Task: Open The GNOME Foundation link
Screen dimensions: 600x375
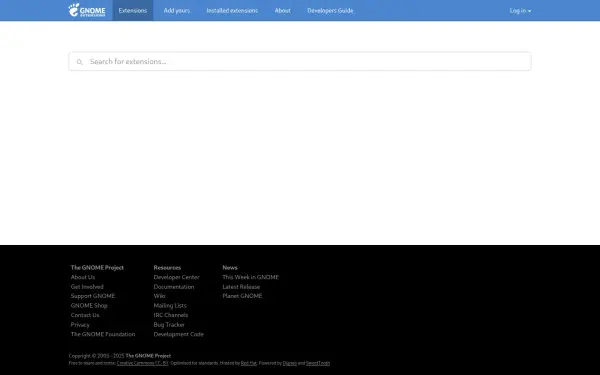Action: pyautogui.click(x=103, y=334)
